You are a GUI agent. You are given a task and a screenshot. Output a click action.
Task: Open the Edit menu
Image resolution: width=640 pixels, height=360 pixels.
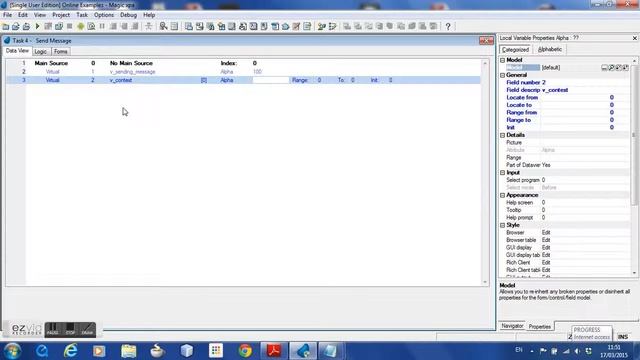[x=23, y=15]
